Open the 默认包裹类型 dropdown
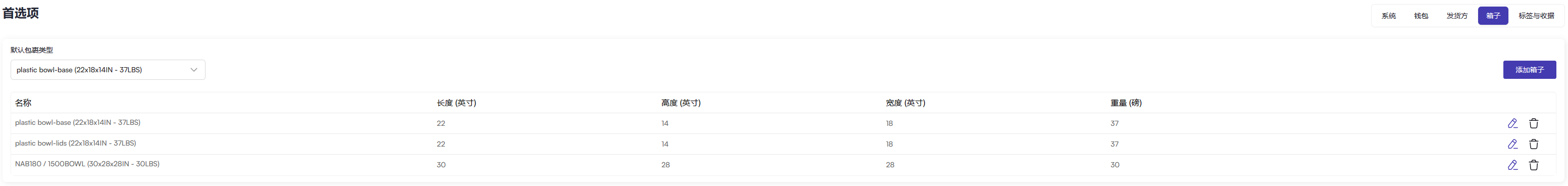Image resolution: width=1568 pixels, height=186 pixels. 108,70
